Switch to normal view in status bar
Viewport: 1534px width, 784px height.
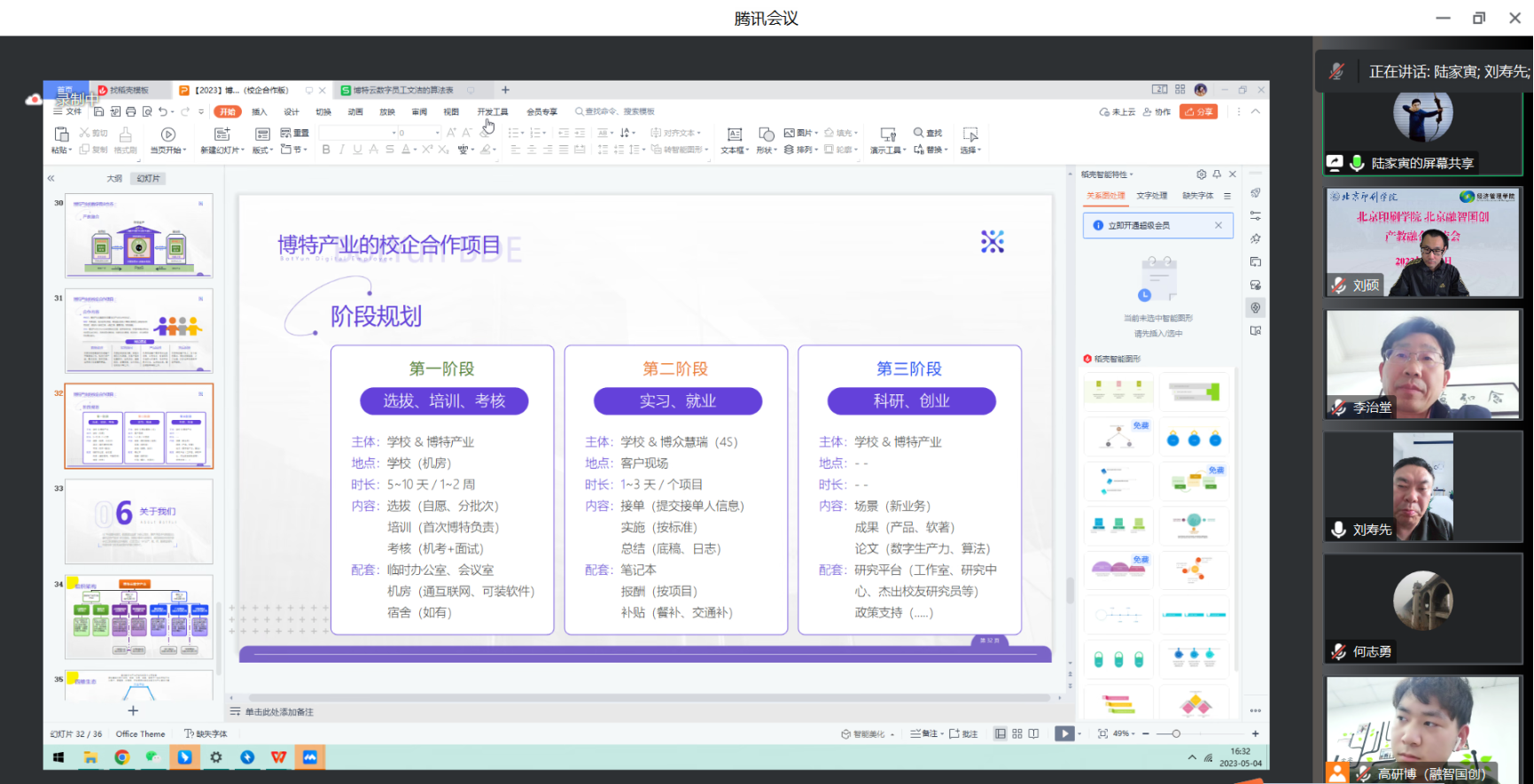(1001, 734)
